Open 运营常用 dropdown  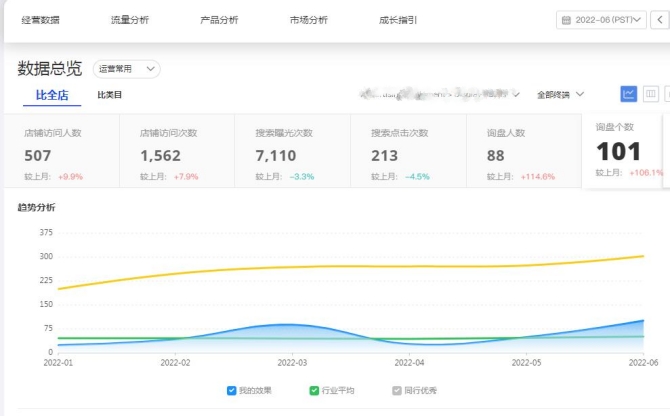point(126,69)
